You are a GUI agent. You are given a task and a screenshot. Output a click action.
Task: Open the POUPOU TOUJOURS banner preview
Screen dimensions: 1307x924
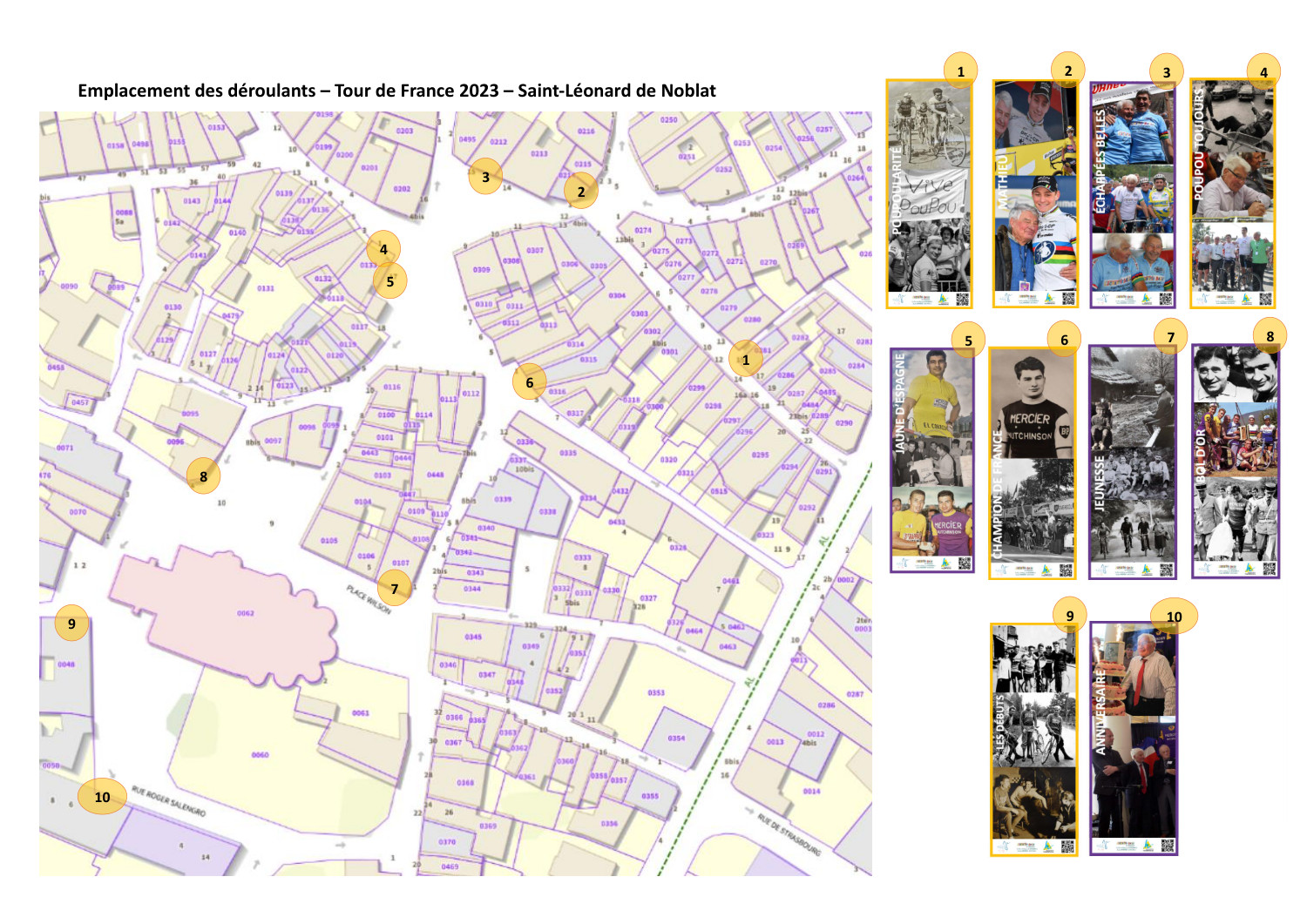[x=1233, y=196]
